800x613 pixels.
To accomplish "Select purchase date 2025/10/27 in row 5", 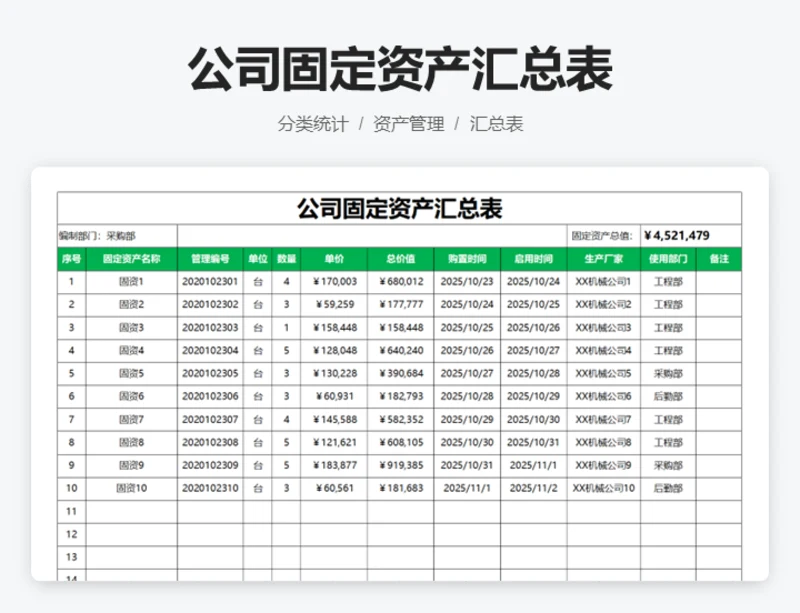I will (467, 374).
